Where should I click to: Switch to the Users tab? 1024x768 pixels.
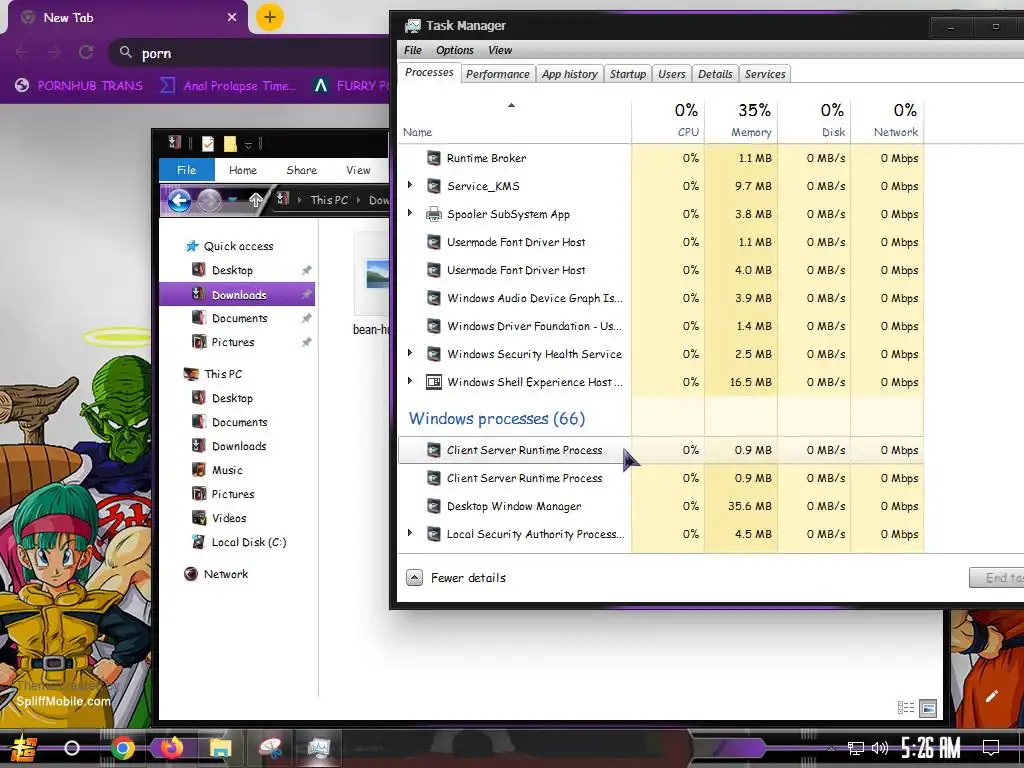tap(671, 74)
